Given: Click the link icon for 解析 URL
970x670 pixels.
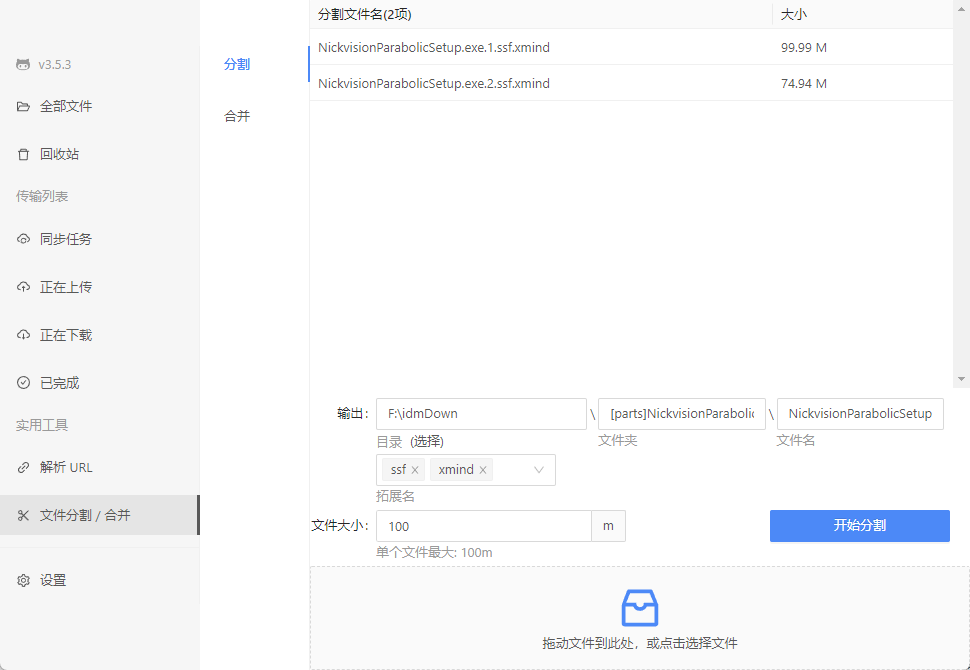Looking at the screenshot, I should [23, 467].
